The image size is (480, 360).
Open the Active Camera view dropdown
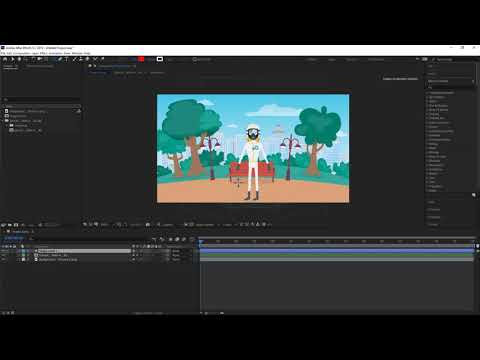click(206, 225)
